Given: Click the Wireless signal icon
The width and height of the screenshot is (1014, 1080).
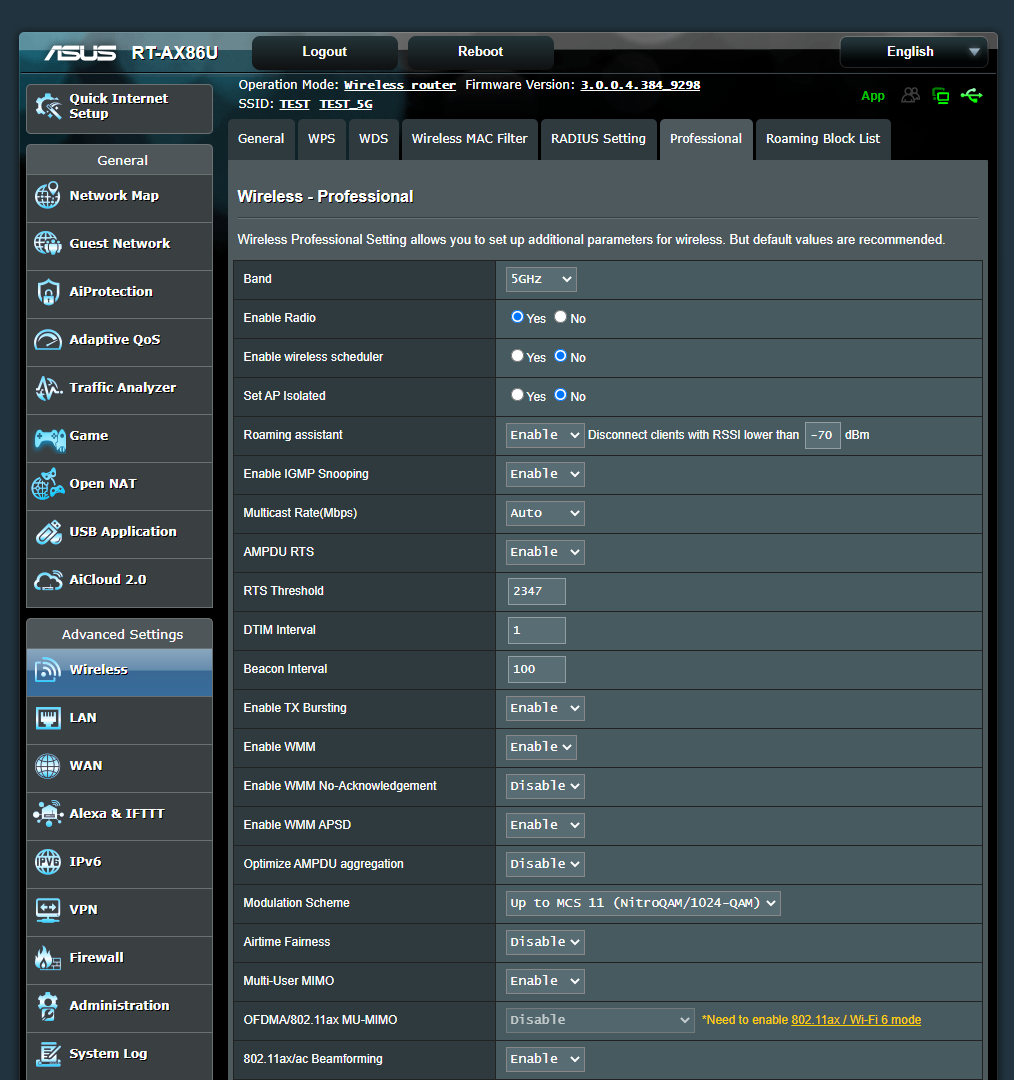Looking at the screenshot, I should tap(48, 669).
